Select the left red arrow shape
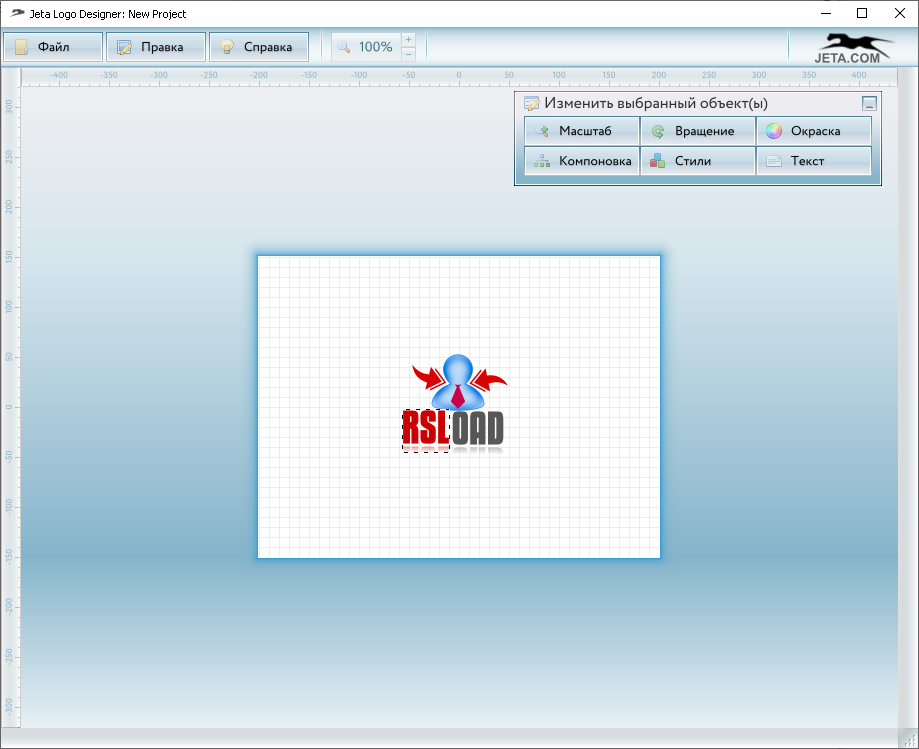Viewport: 919px width, 749px height. click(x=428, y=377)
